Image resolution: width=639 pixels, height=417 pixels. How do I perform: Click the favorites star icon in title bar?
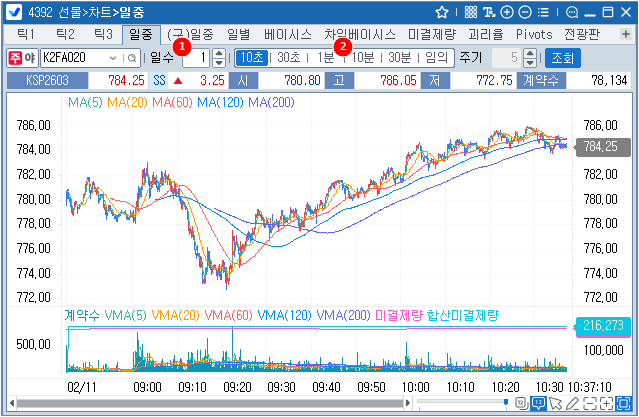click(x=443, y=12)
